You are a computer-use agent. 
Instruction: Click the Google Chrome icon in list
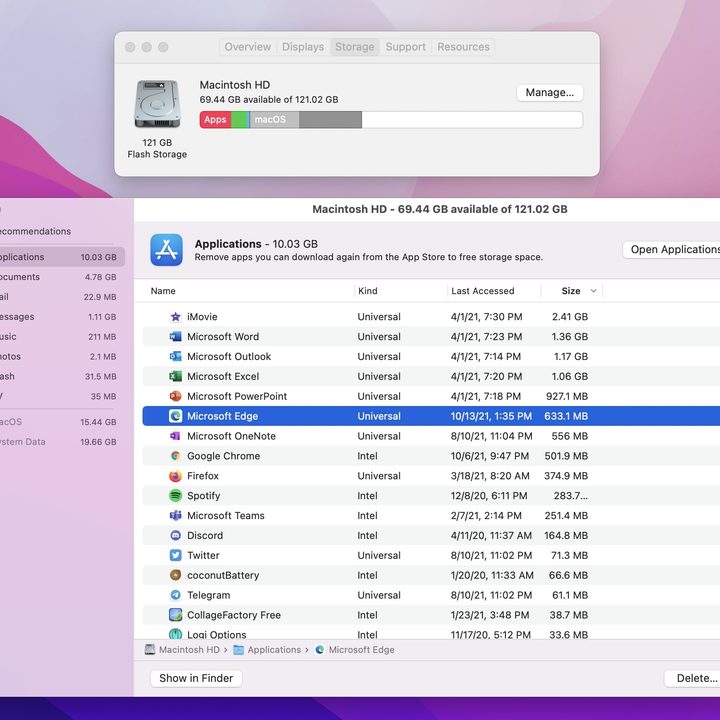(x=175, y=456)
